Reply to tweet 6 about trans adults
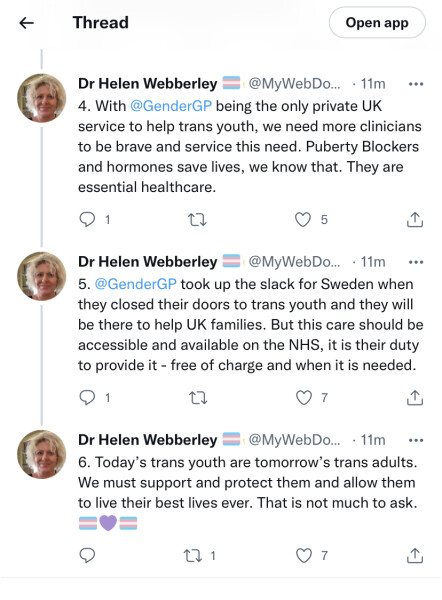The height and width of the screenshot is (600, 442). pos(87,555)
